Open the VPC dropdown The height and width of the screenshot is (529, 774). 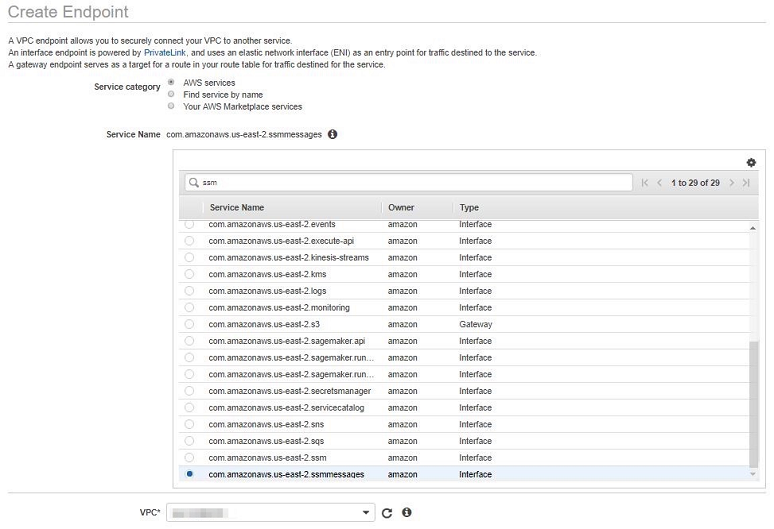[x=271, y=512]
